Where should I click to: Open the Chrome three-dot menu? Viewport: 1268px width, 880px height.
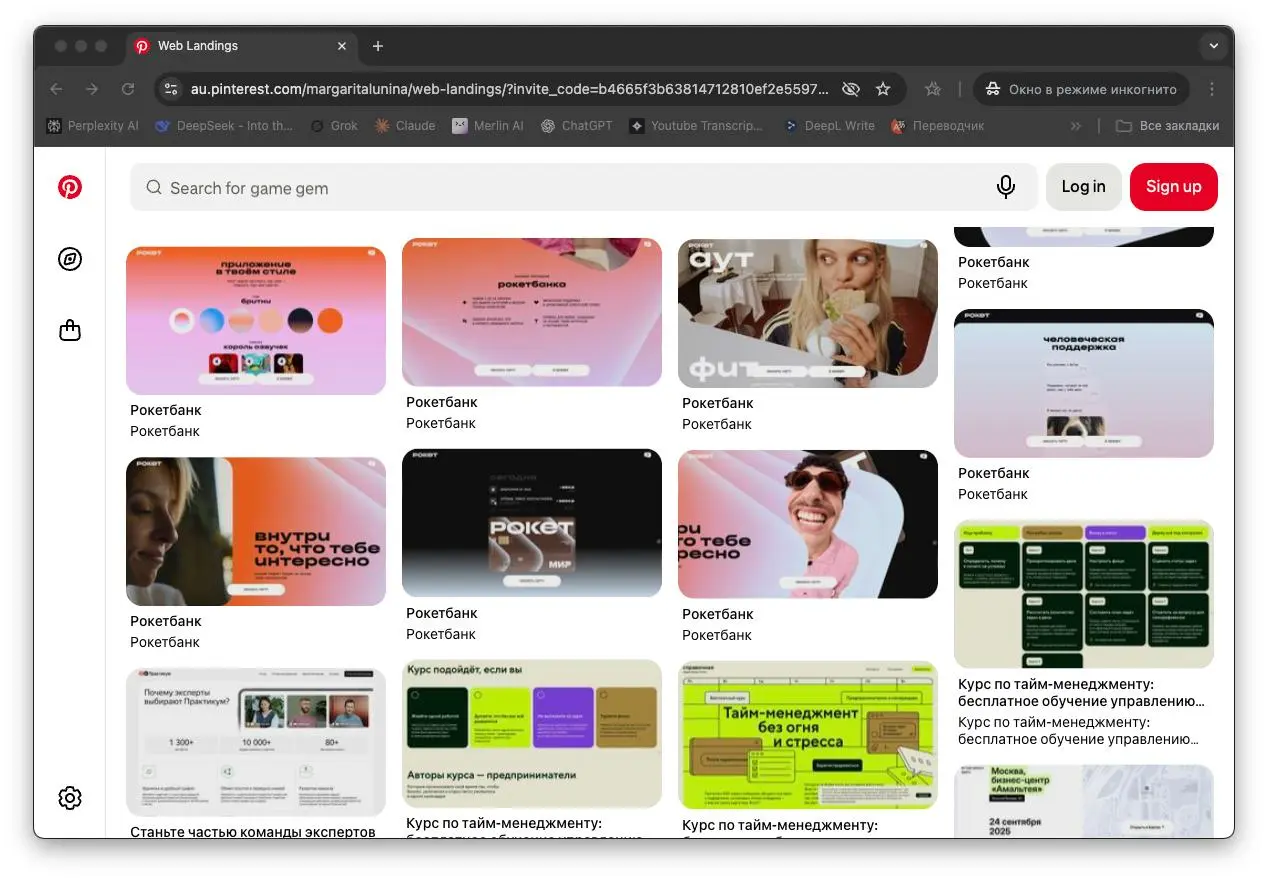[x=1212, y=89]
